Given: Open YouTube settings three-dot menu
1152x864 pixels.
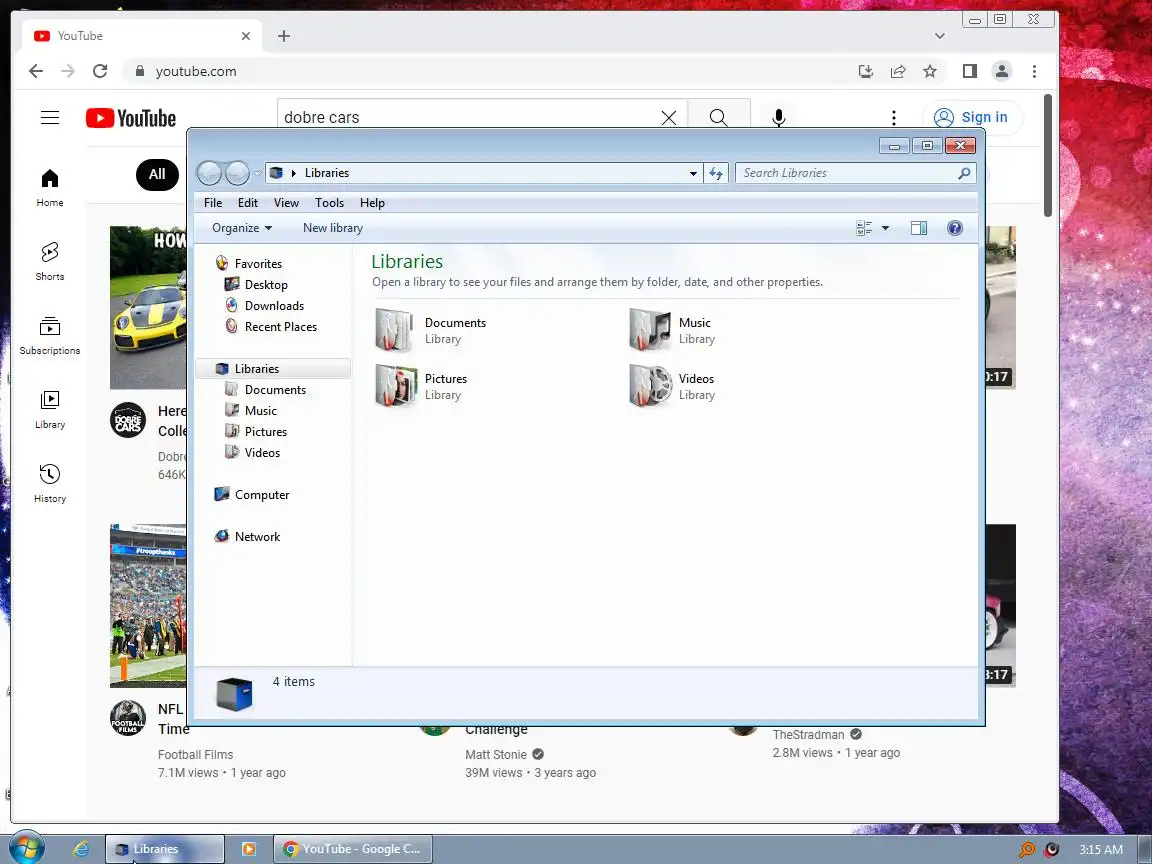Looking at the screenshot, I should click(893, 118).
